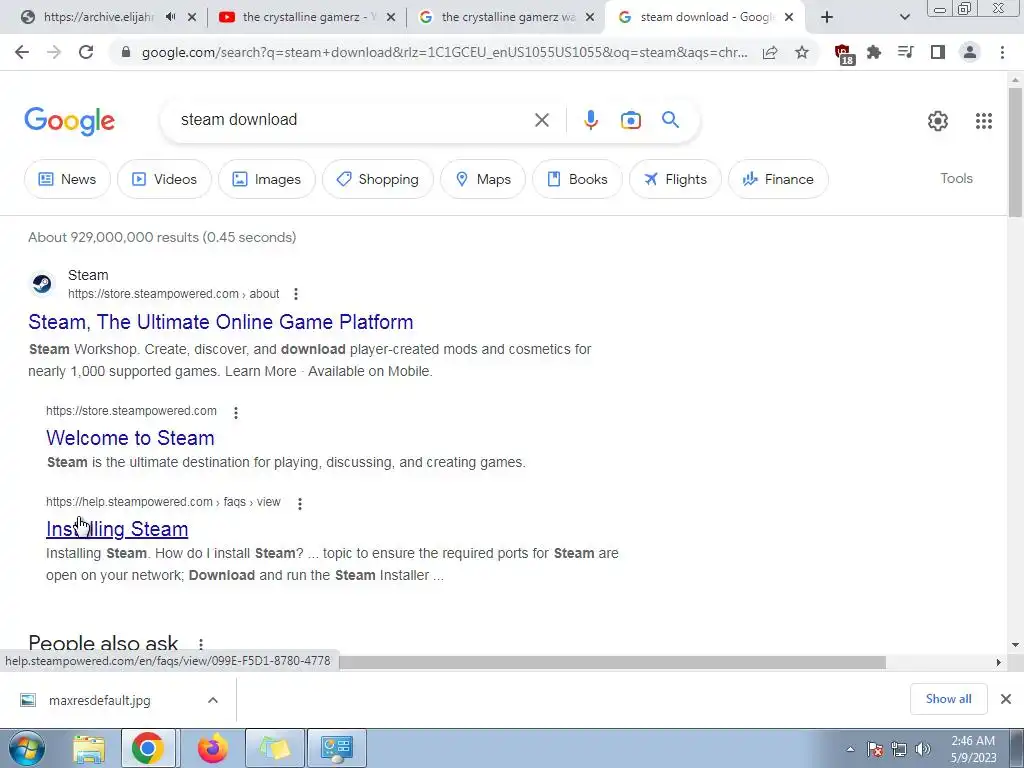Open a new tab with plus button
This screenshot has width=1024, height=768.
(x=827, y=17)
